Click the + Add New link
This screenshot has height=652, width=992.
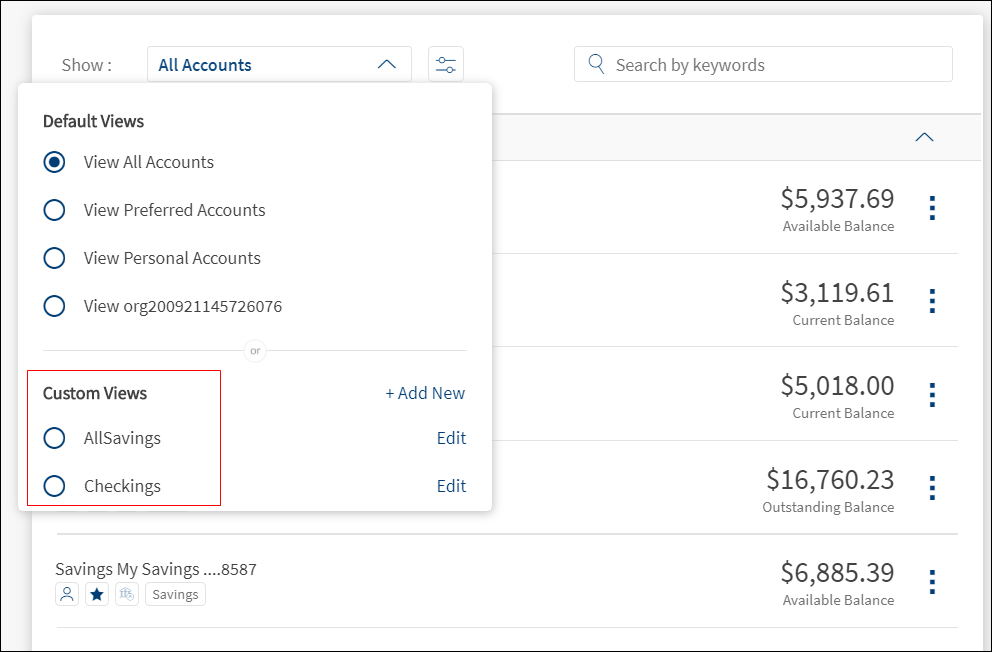point(425,393)
